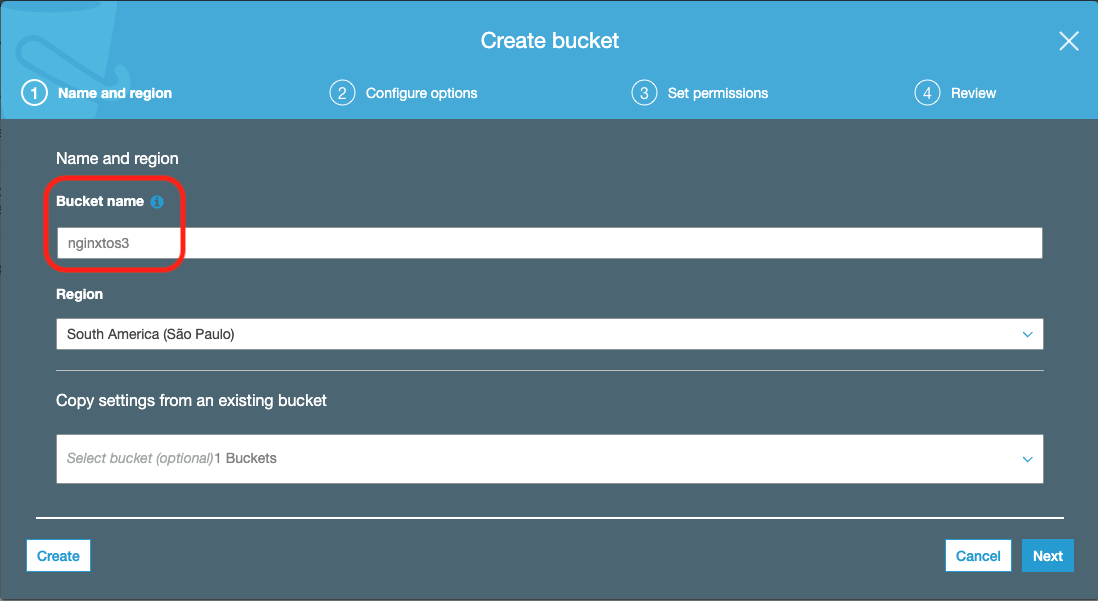The width and height of the screenshot is (1098, 601).
Task: Click the 'Region' label
Action: (79, 294)
